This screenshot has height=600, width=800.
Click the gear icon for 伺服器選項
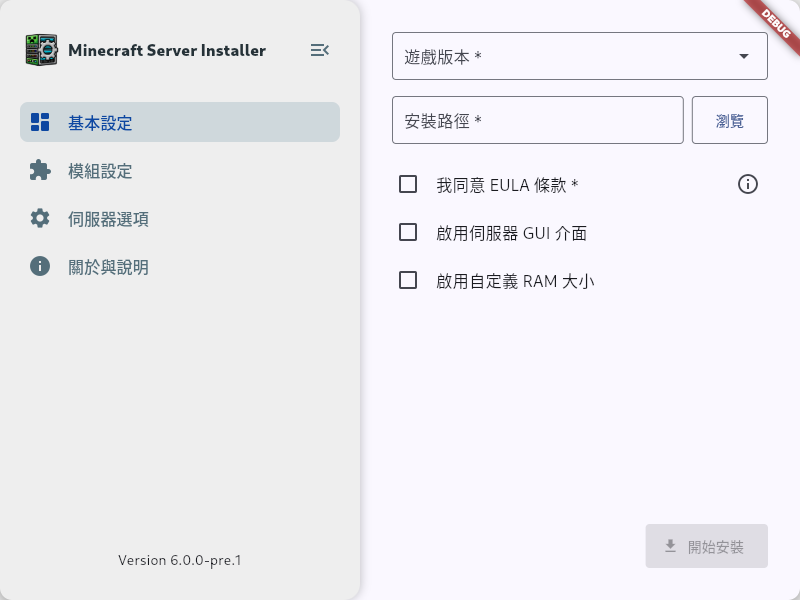point(40,218)
